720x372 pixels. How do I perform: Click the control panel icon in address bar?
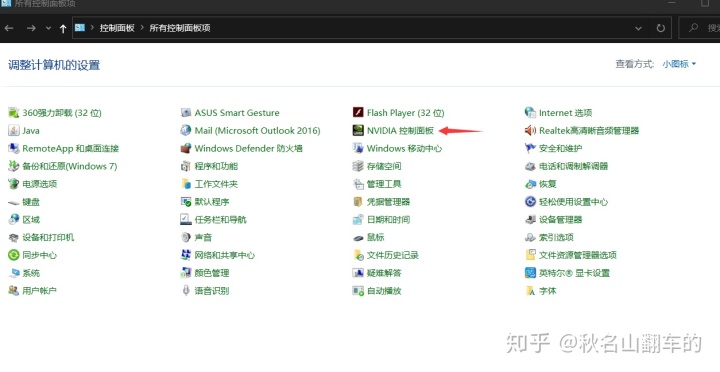point(80,28)
